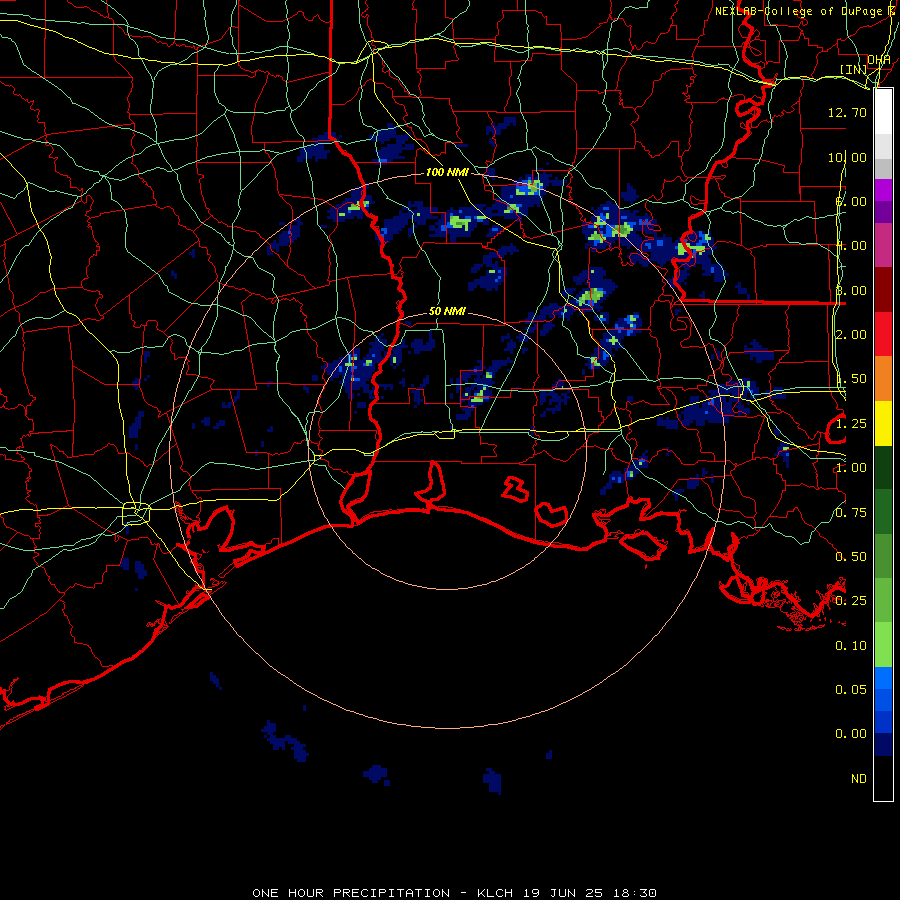The image size is (900, 900).
Task: Pick the black ND legend swatch
Action: click(883, 779)
